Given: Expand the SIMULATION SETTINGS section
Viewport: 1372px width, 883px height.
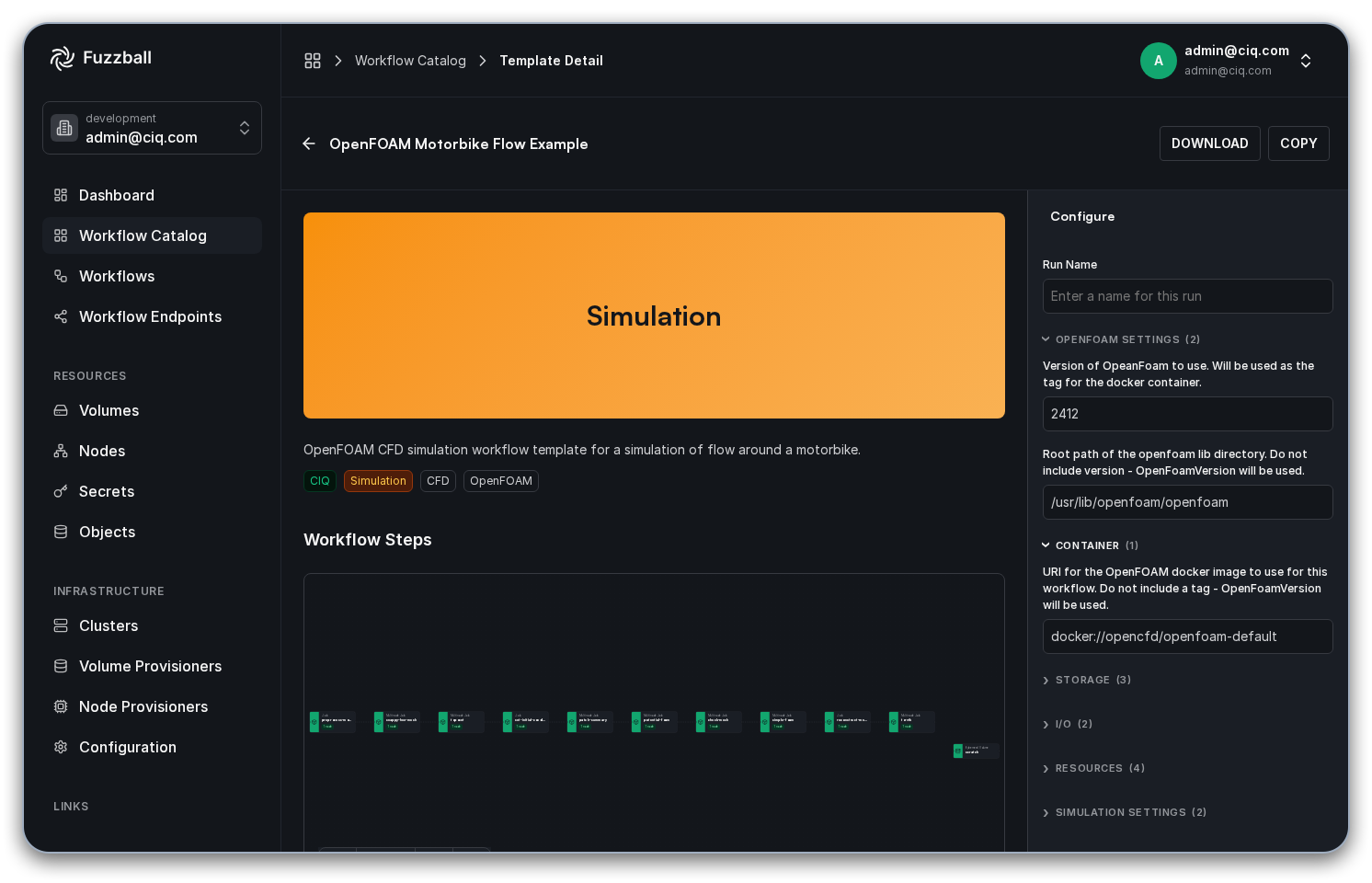Looking at the screenshot, I should 1125,812.
